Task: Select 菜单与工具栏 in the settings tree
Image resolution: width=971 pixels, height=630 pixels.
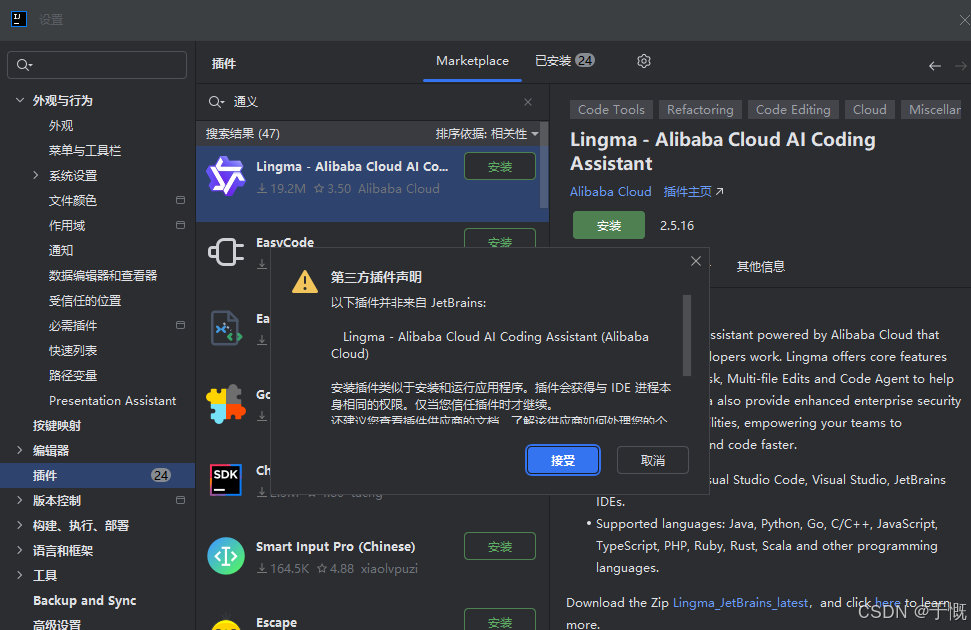Action: pyautogui.click(x=85, y=151)
